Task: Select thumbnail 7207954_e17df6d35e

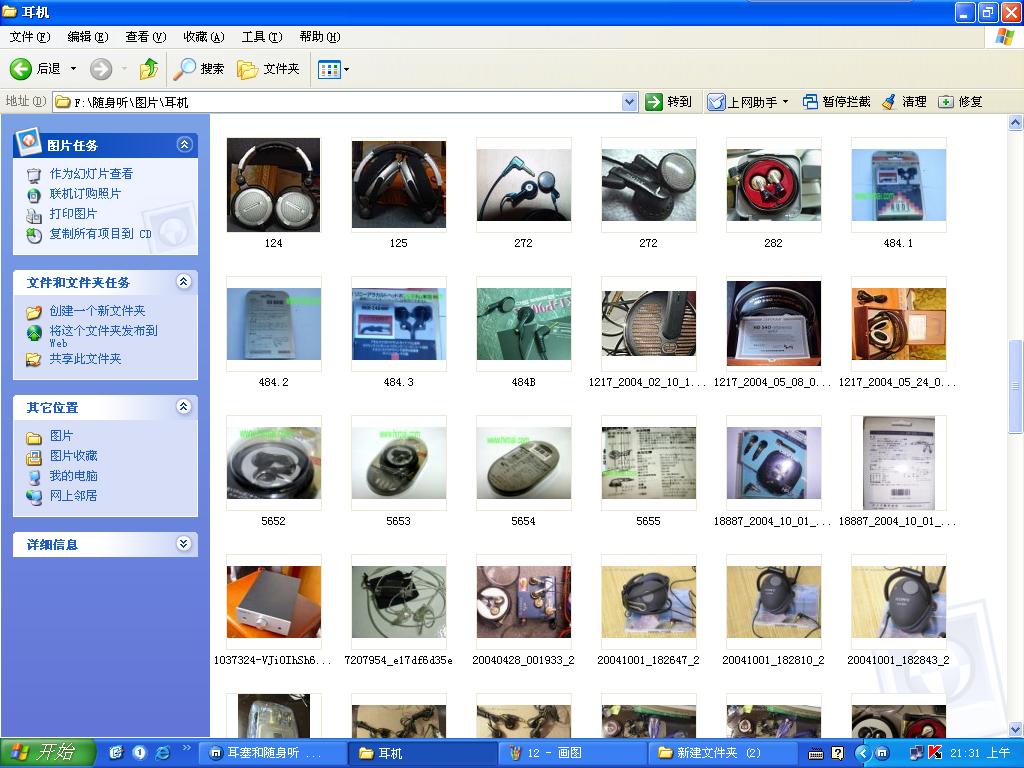Action: [398, 602]
